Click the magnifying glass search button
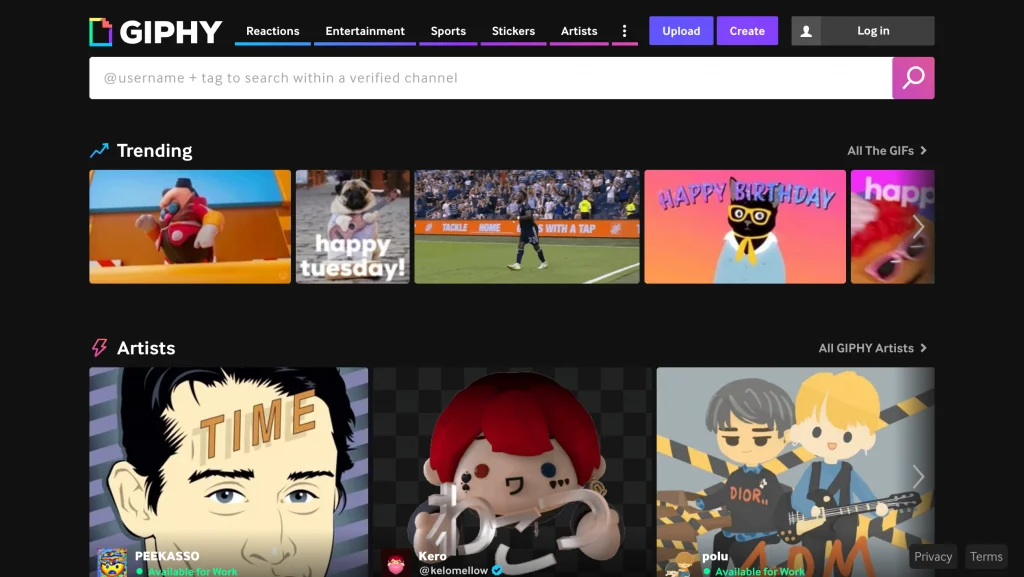This screenshot has width=1024, height=577. pyautogui.click(x=913, y=78)
